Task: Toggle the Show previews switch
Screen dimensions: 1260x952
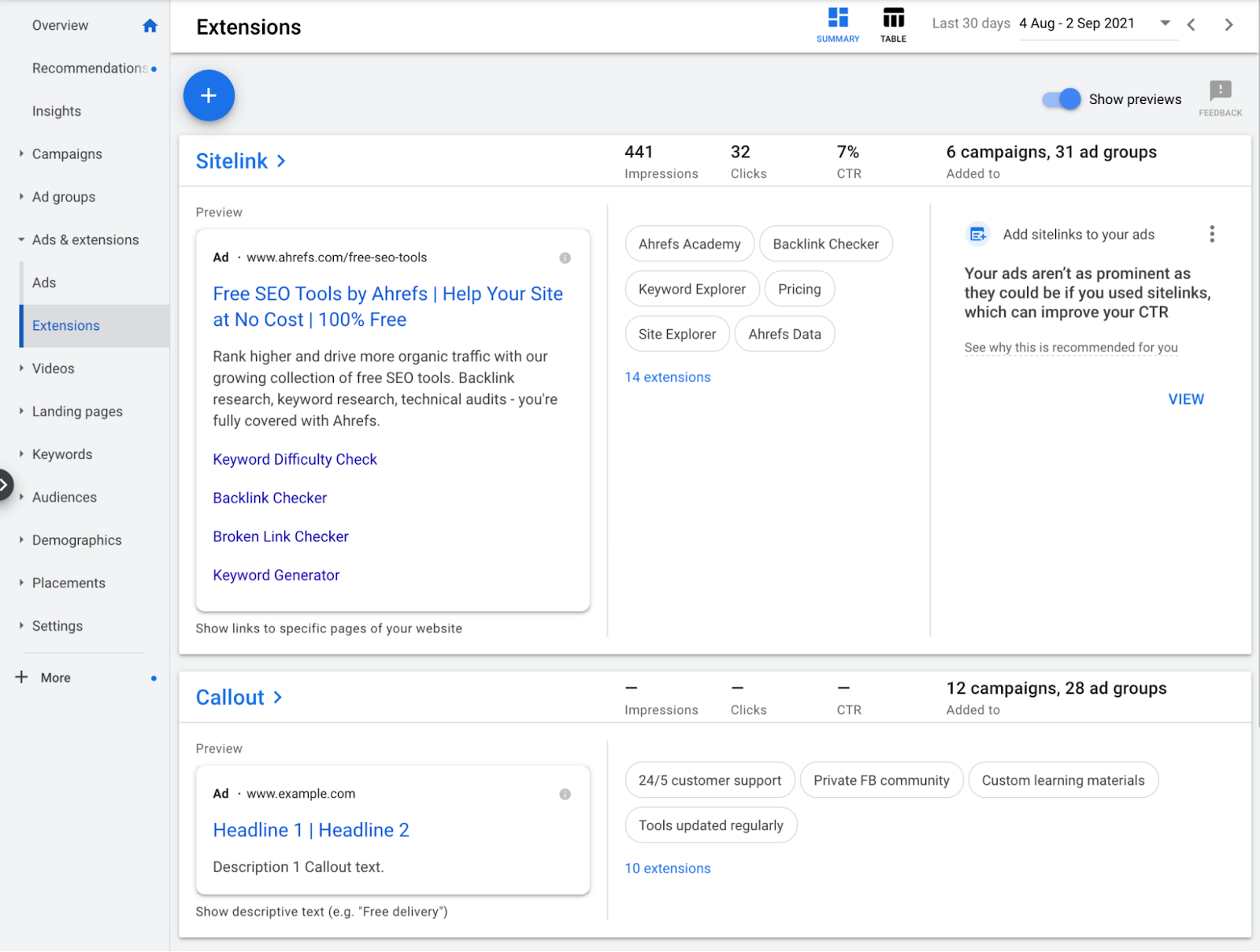Action: 1062,99
